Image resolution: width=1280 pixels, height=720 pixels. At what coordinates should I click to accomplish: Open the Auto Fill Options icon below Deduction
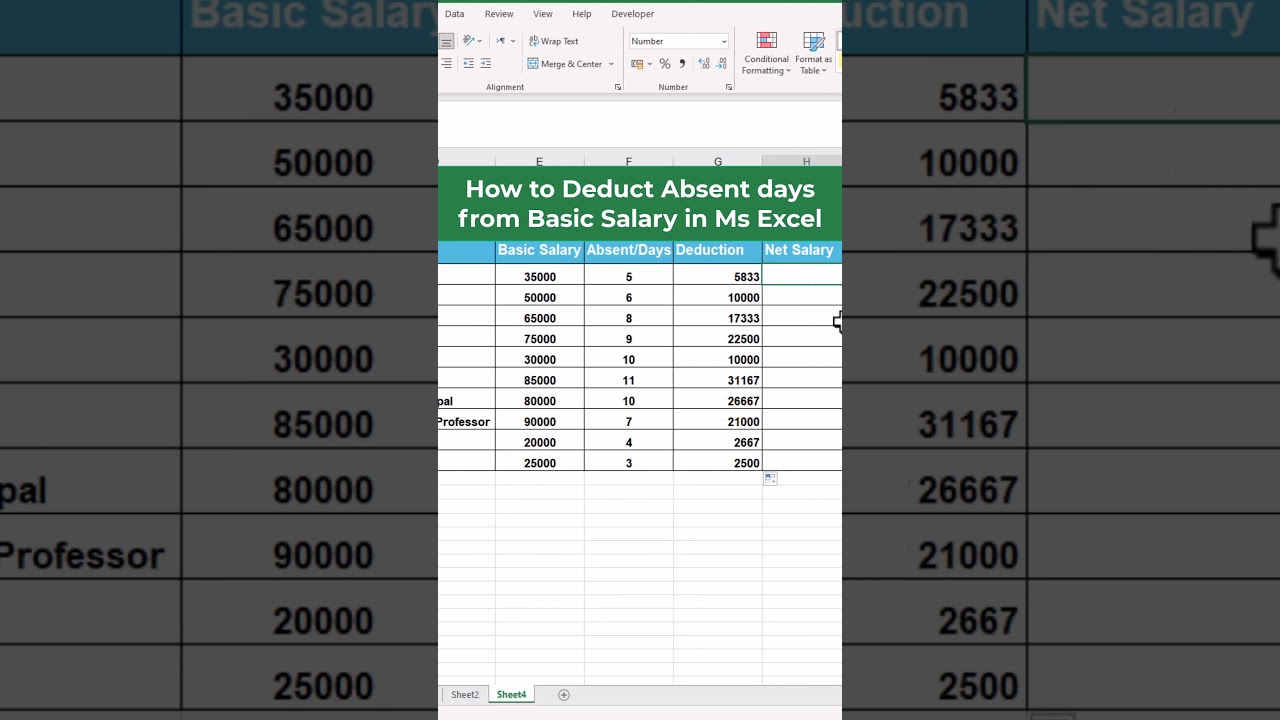770,479
